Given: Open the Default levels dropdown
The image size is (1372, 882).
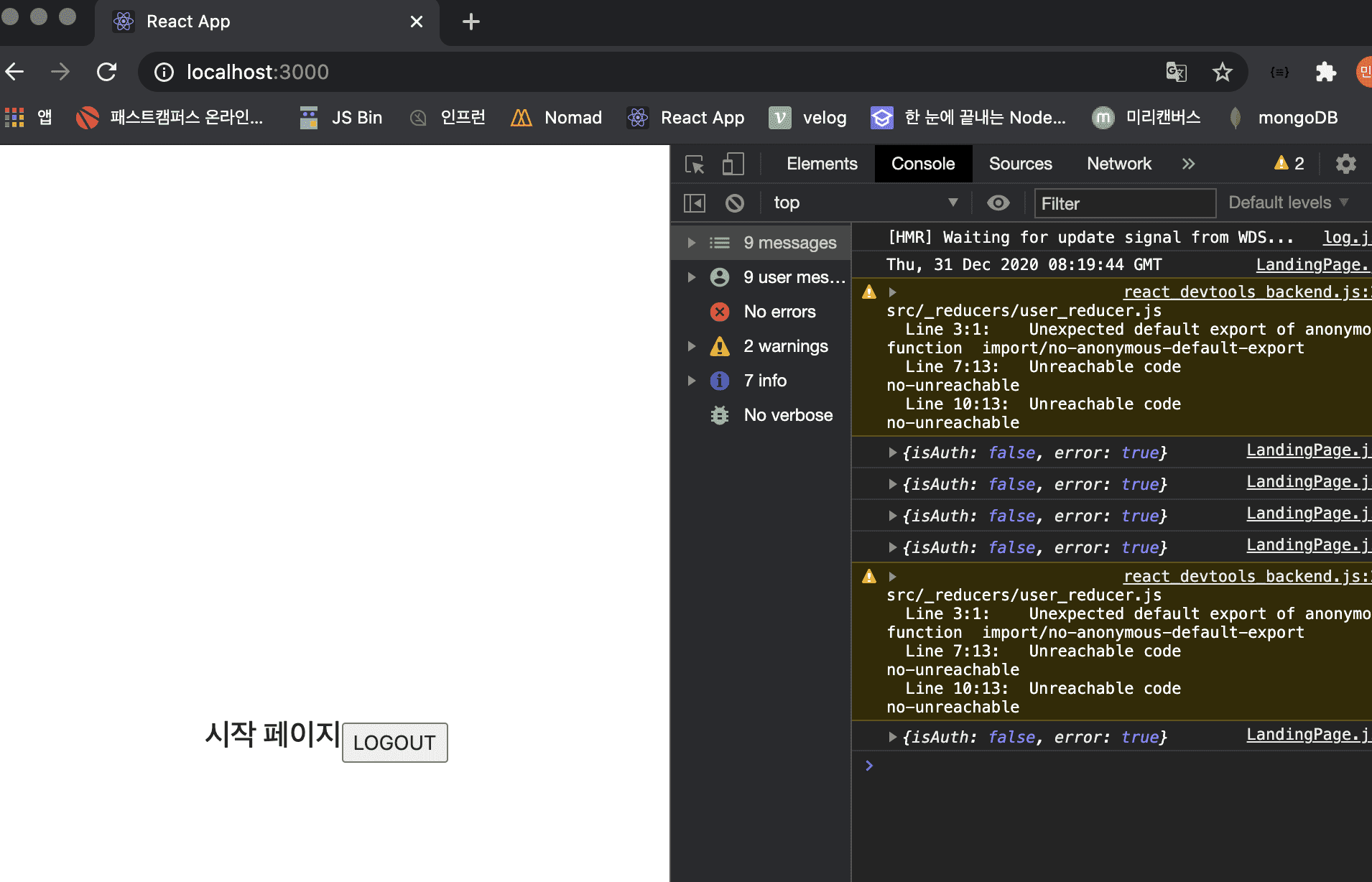Looking at the screenshot, I should [x=1288, y=203].
